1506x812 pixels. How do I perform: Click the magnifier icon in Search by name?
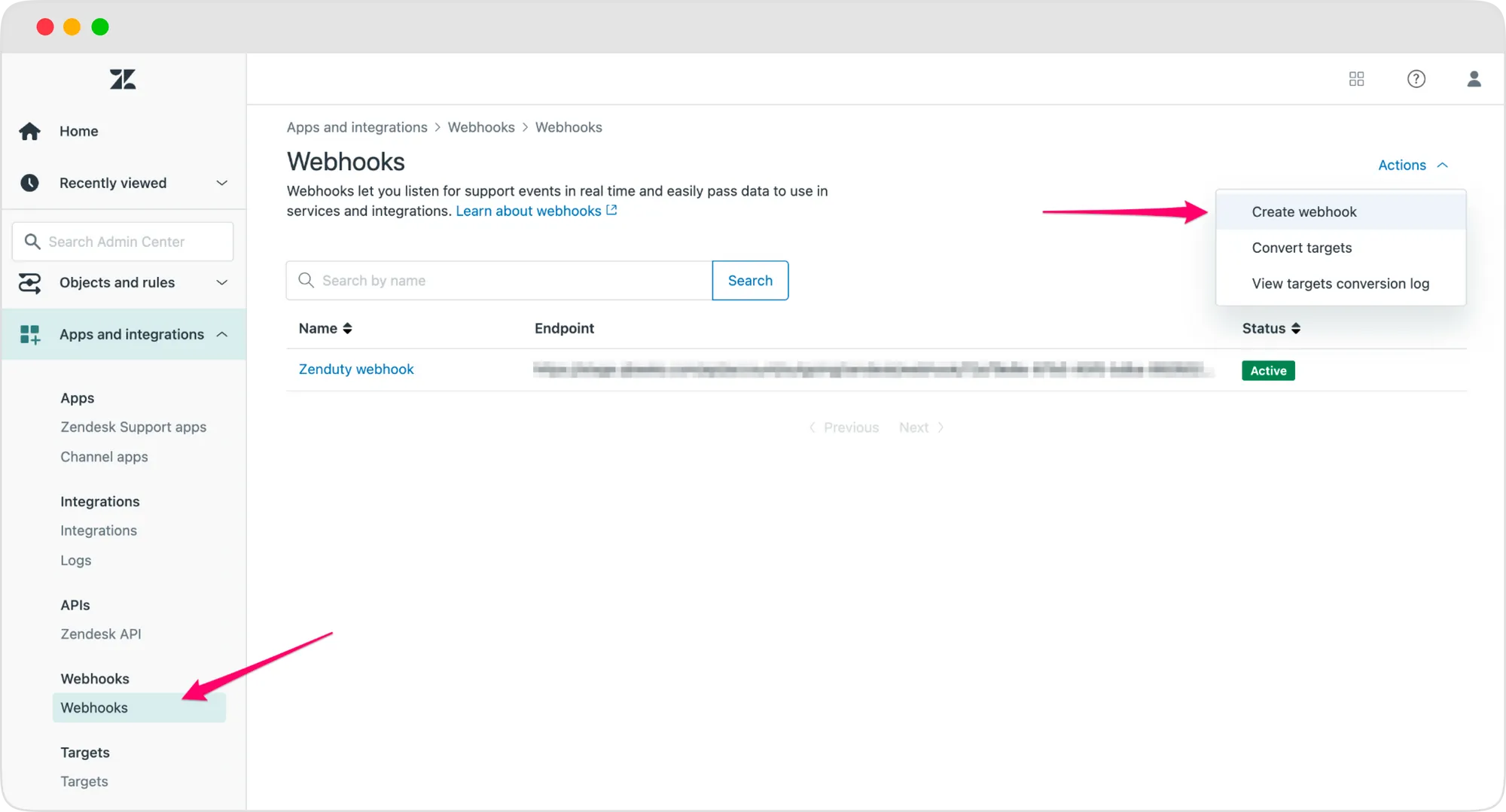click(x=306, y=280)
